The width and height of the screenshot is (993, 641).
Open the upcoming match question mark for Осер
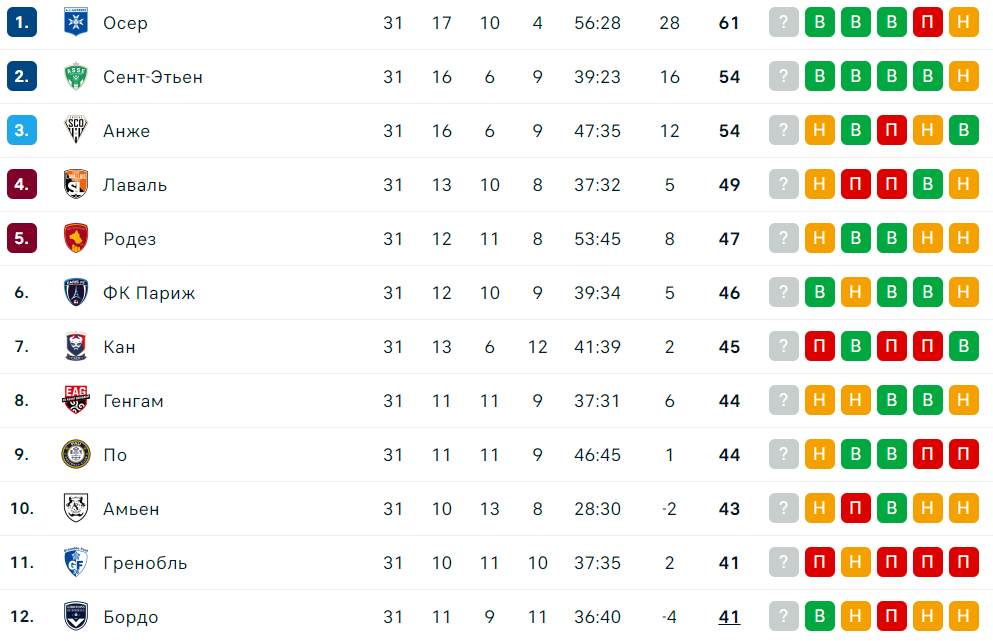(783, 22)
